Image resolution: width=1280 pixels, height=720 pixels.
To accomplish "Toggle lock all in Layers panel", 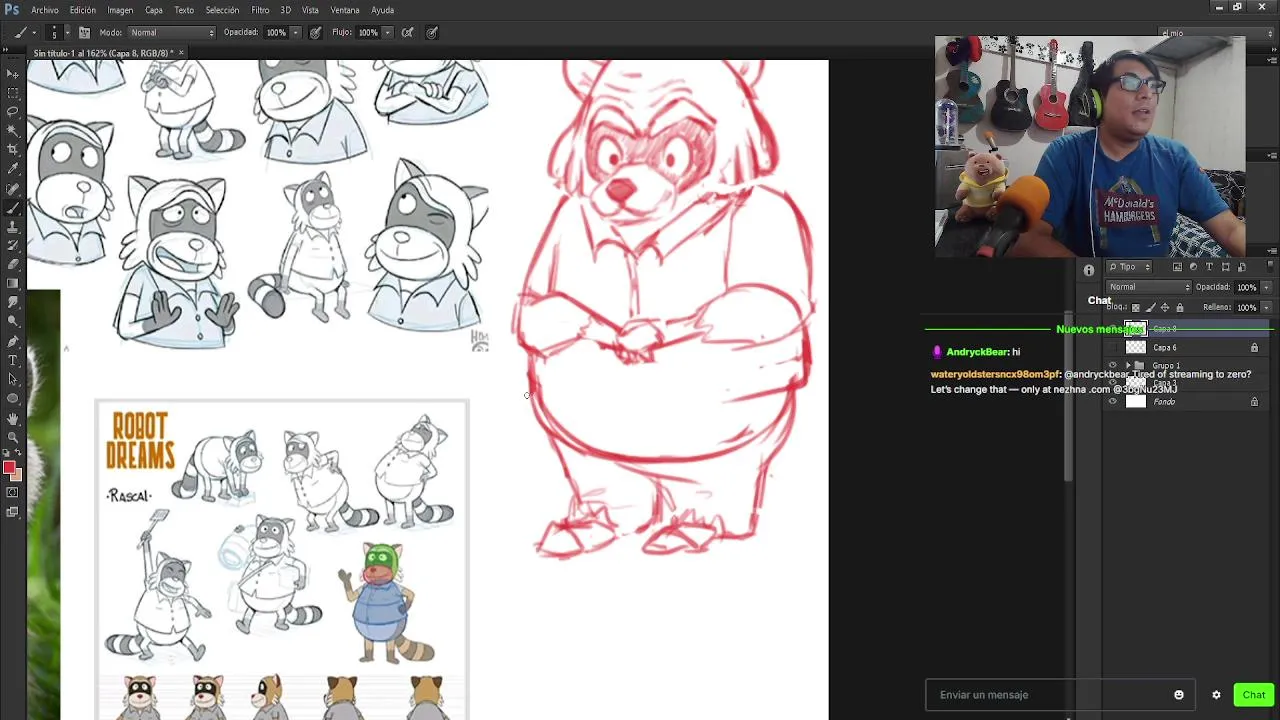I will [x=1180, y=308].
